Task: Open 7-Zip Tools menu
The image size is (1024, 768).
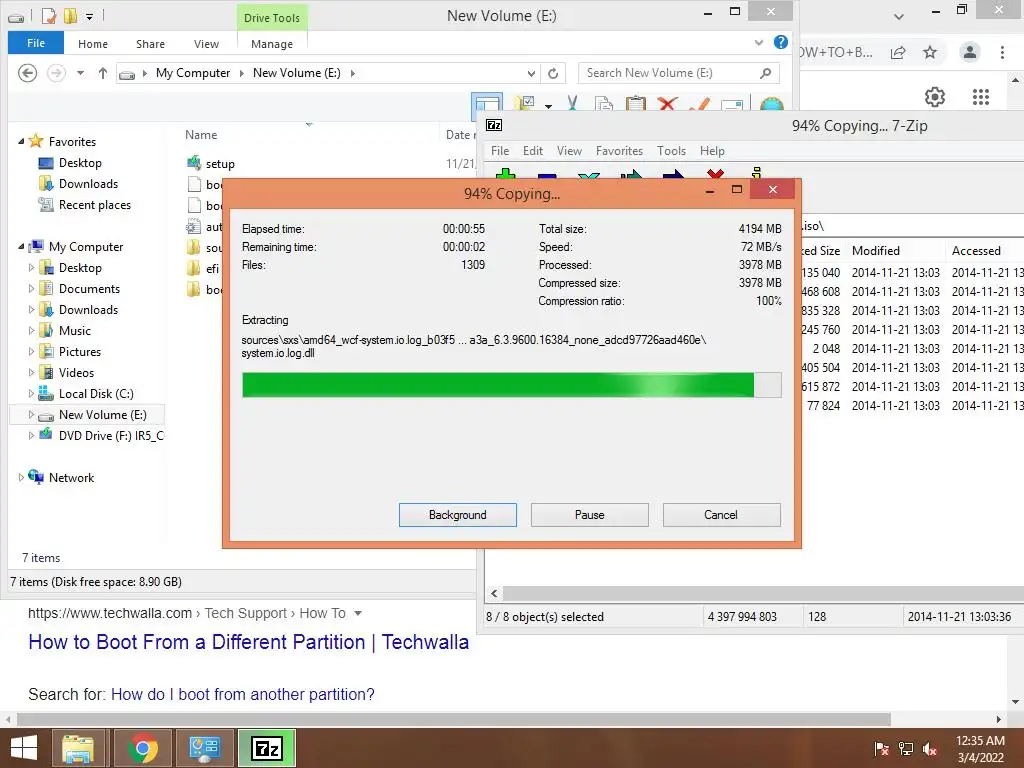Action: (x=671, y=151)
